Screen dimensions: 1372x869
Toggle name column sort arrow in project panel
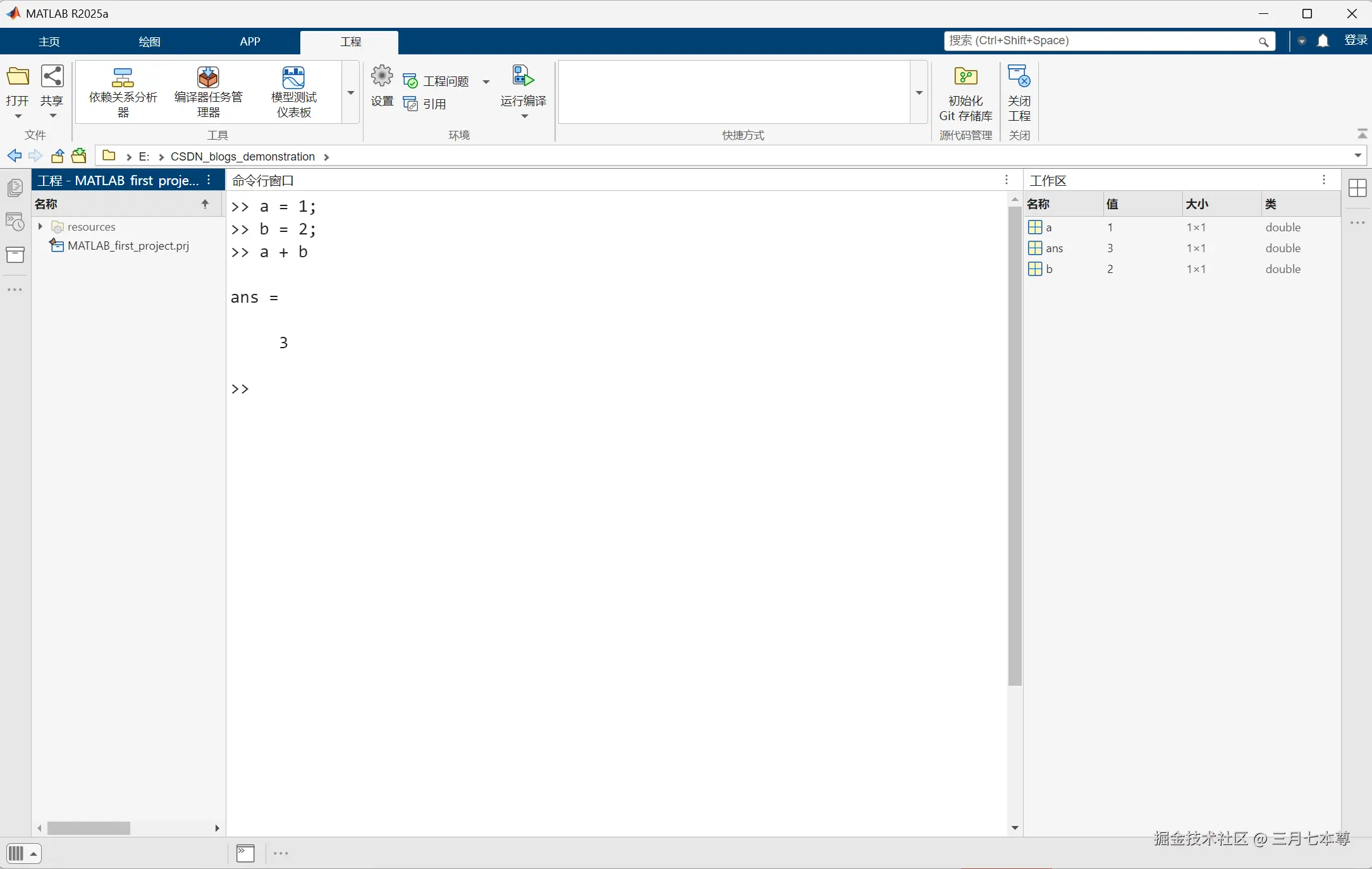pyautogui.click(x=205, y=204)
